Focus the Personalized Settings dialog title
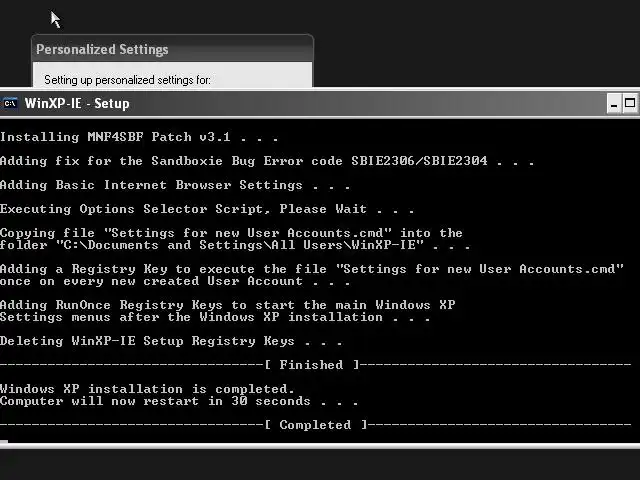Screen dimensions: 640x480 click(x=102, y=49)
